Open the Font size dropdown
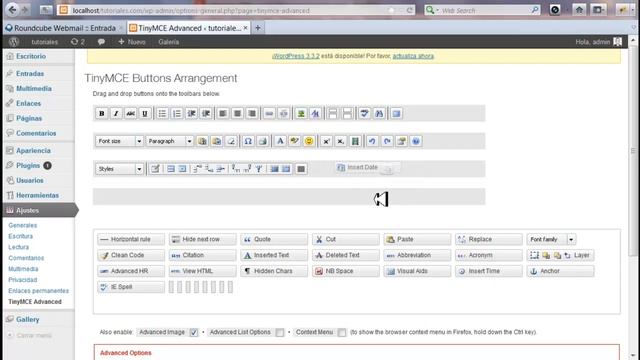Screen dimensions: 640x360 coord(119,141)
